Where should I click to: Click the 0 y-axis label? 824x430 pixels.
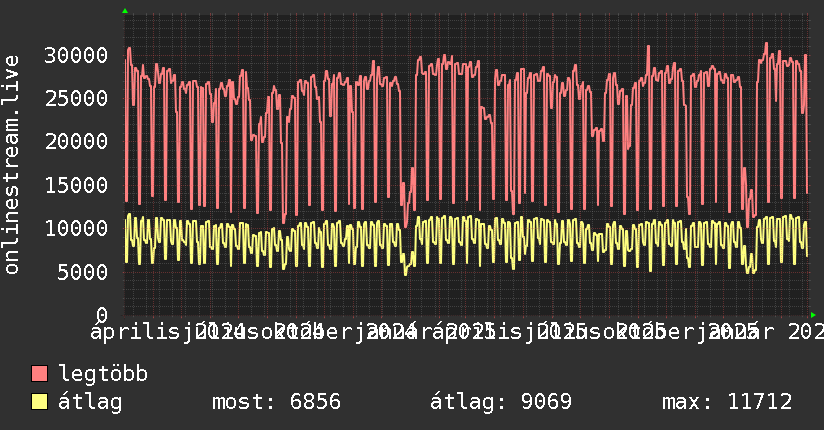tap(102, 315)
